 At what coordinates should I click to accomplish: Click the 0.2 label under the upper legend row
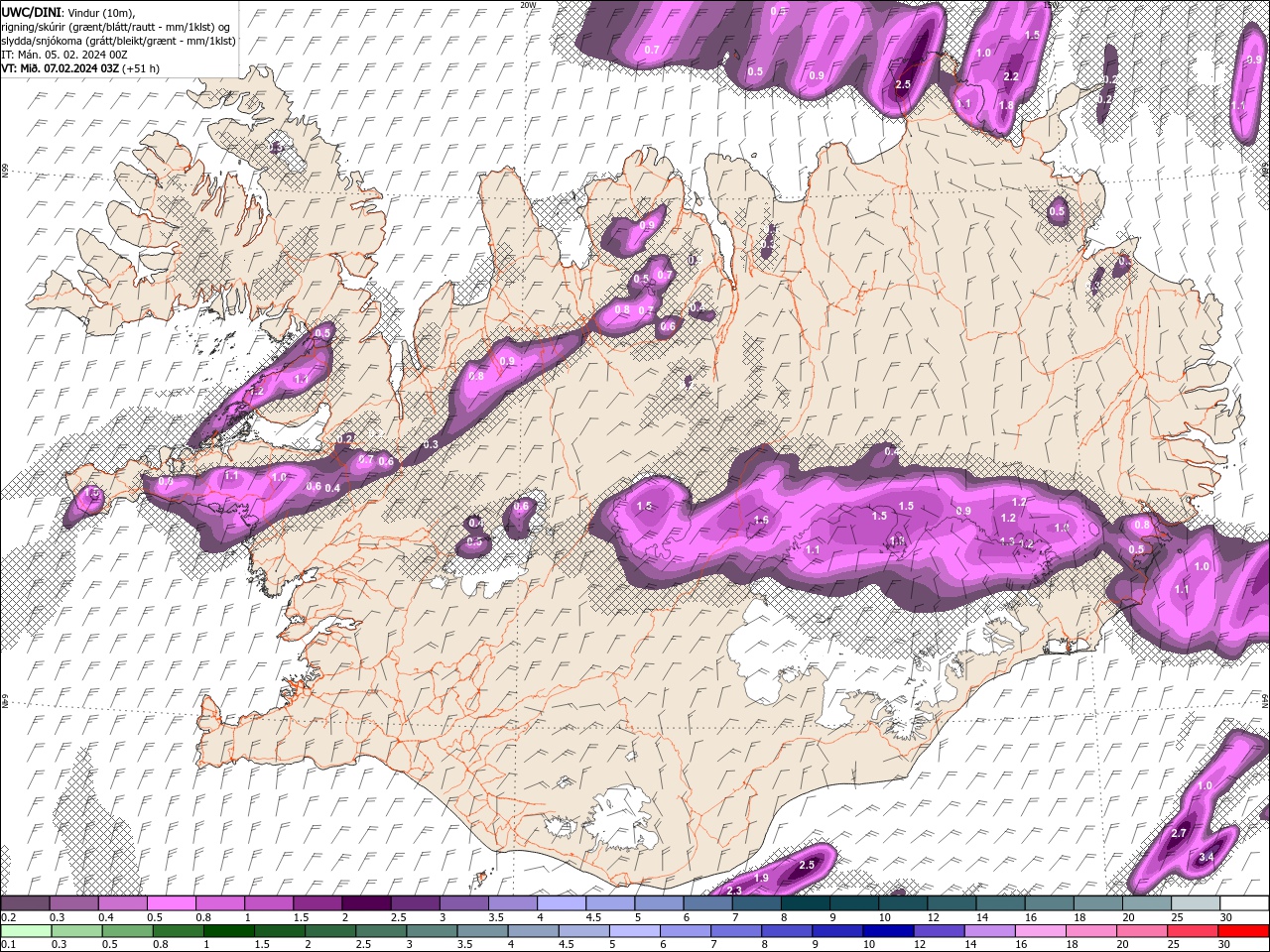tap(9, 917)
